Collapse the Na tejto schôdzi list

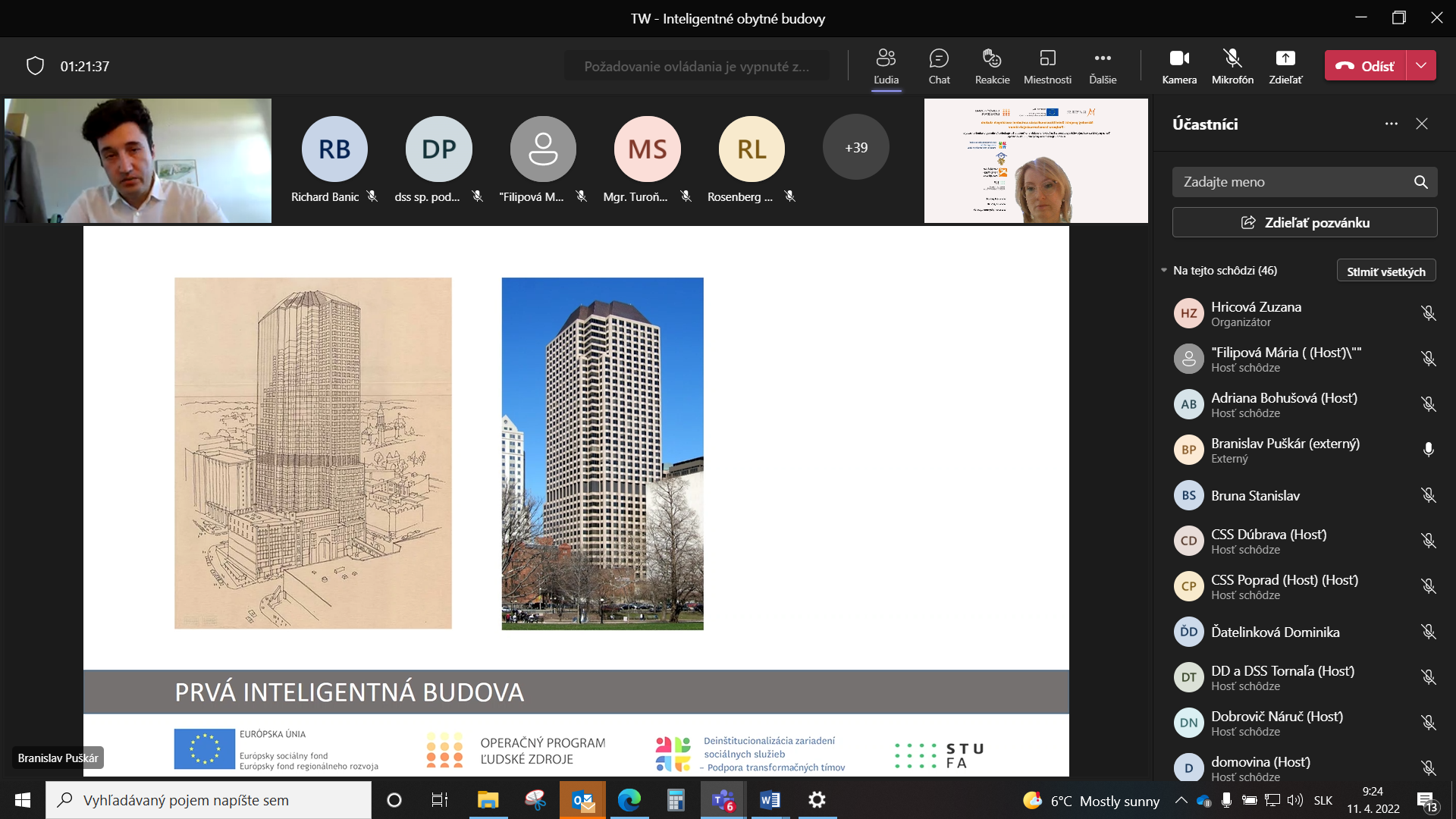(x=1164, y=270)
